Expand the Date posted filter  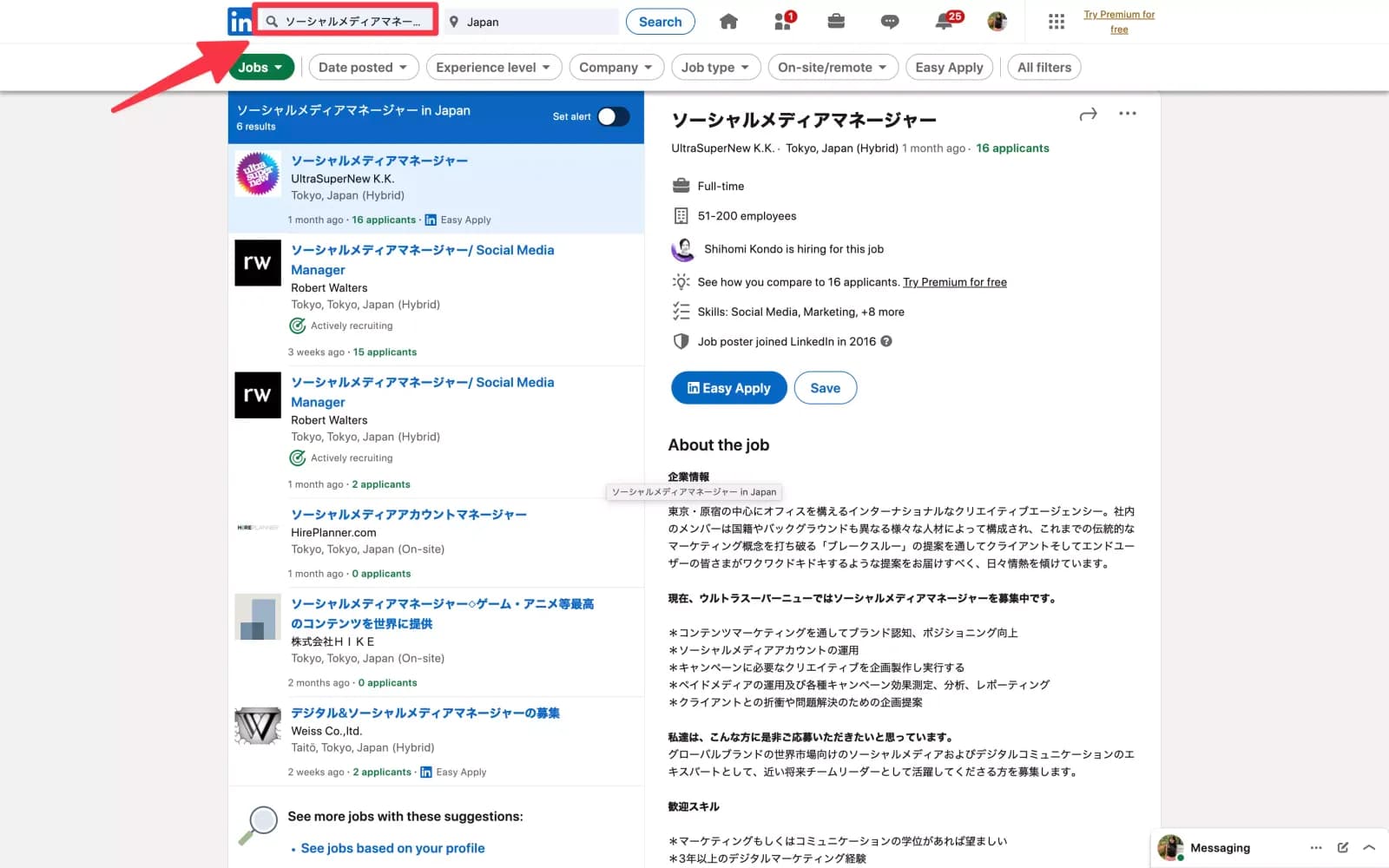click(363, 67)
